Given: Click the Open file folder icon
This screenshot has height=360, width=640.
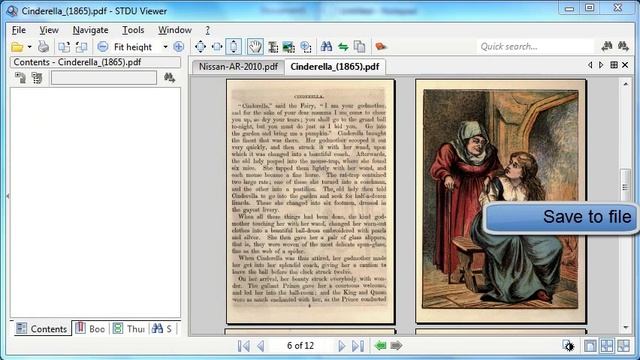Looking at the screenshot, I should [x=17, y=47].
